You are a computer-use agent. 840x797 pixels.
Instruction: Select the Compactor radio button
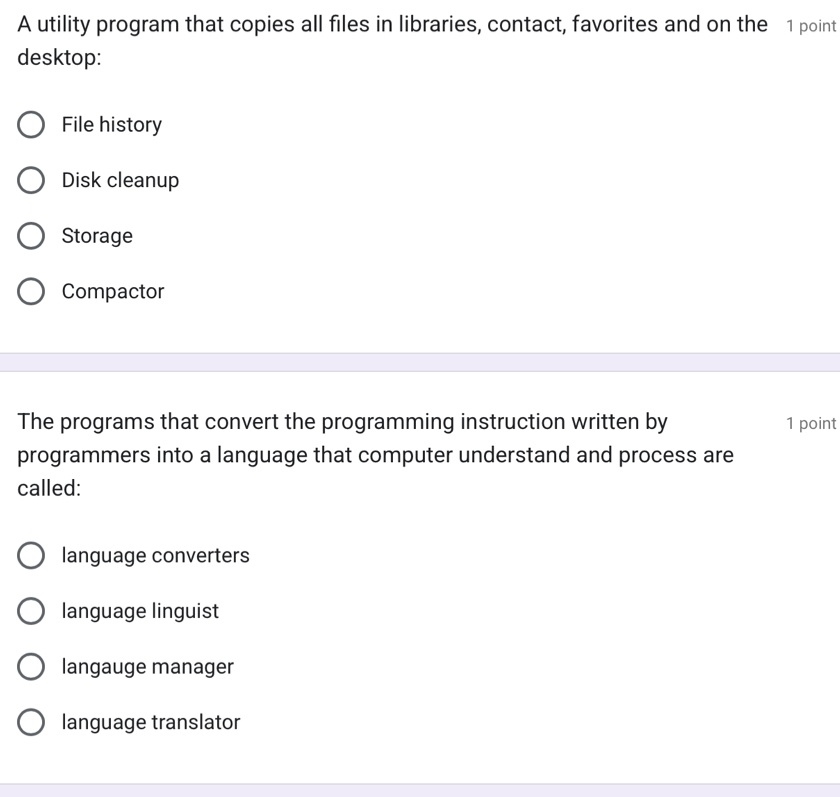(30, 291)
